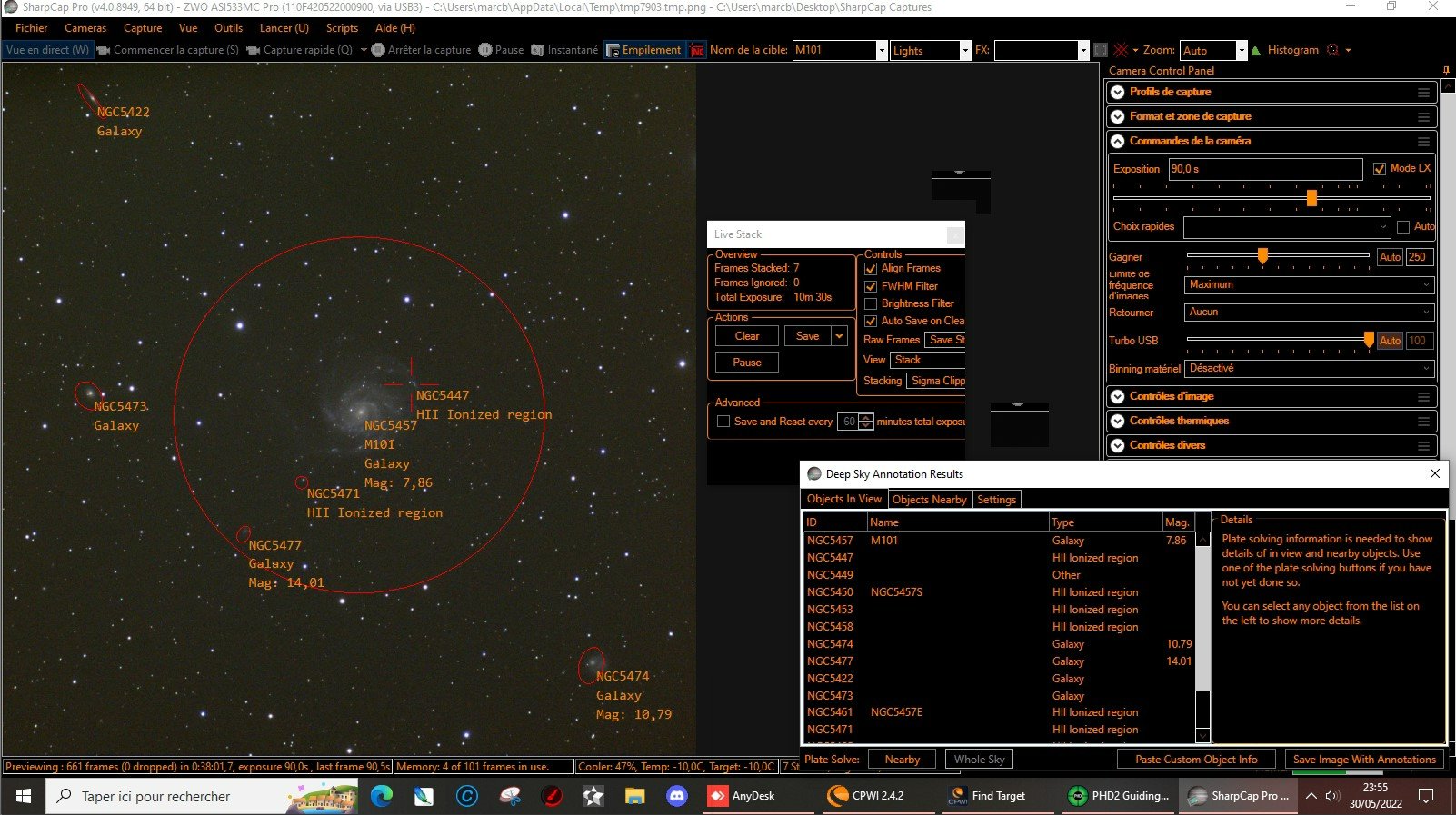This screenshot has width=1456, height=815.
Task: Open the Scripts menu
Action: 342,28
